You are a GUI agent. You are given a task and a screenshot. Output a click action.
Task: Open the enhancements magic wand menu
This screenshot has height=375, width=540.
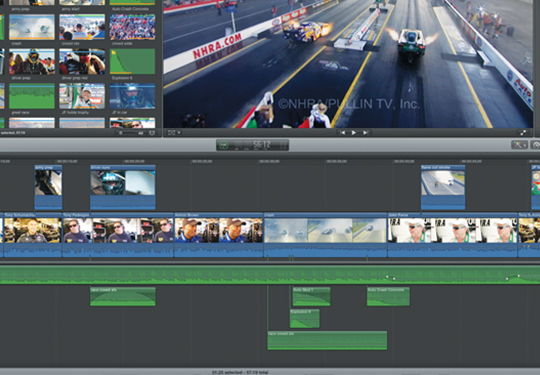click(x=519, y=145)
